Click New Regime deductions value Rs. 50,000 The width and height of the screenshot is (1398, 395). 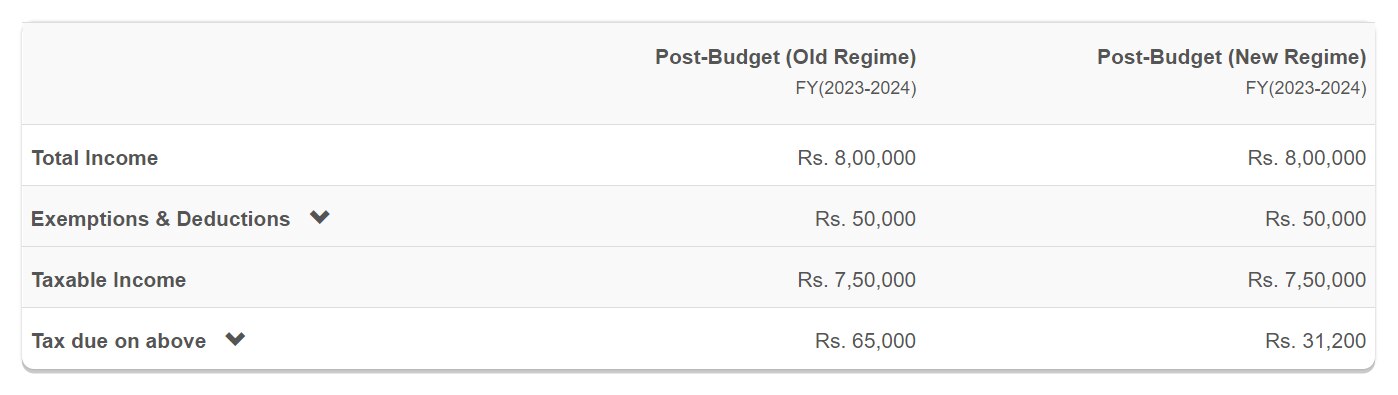click(x=1315, y=219)
